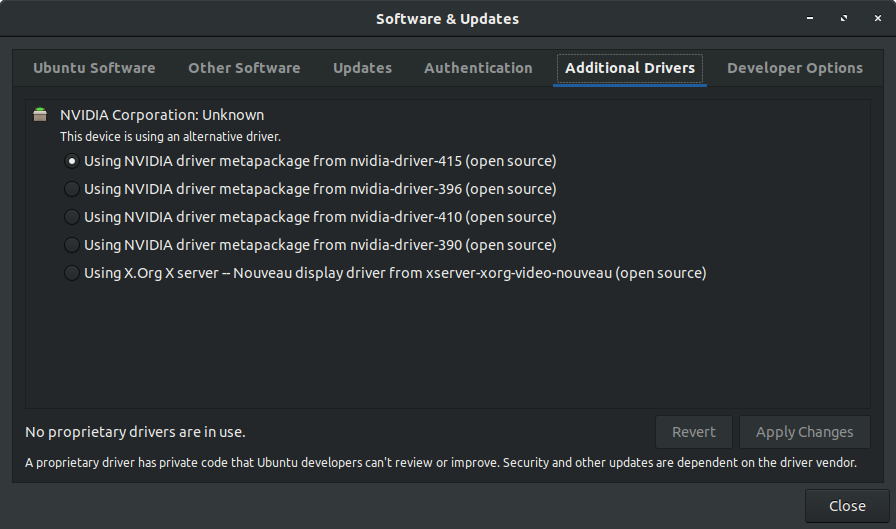Select the Additional Drivers tab
This screenshot has height=529, width=896.
(x=630, y=69)
